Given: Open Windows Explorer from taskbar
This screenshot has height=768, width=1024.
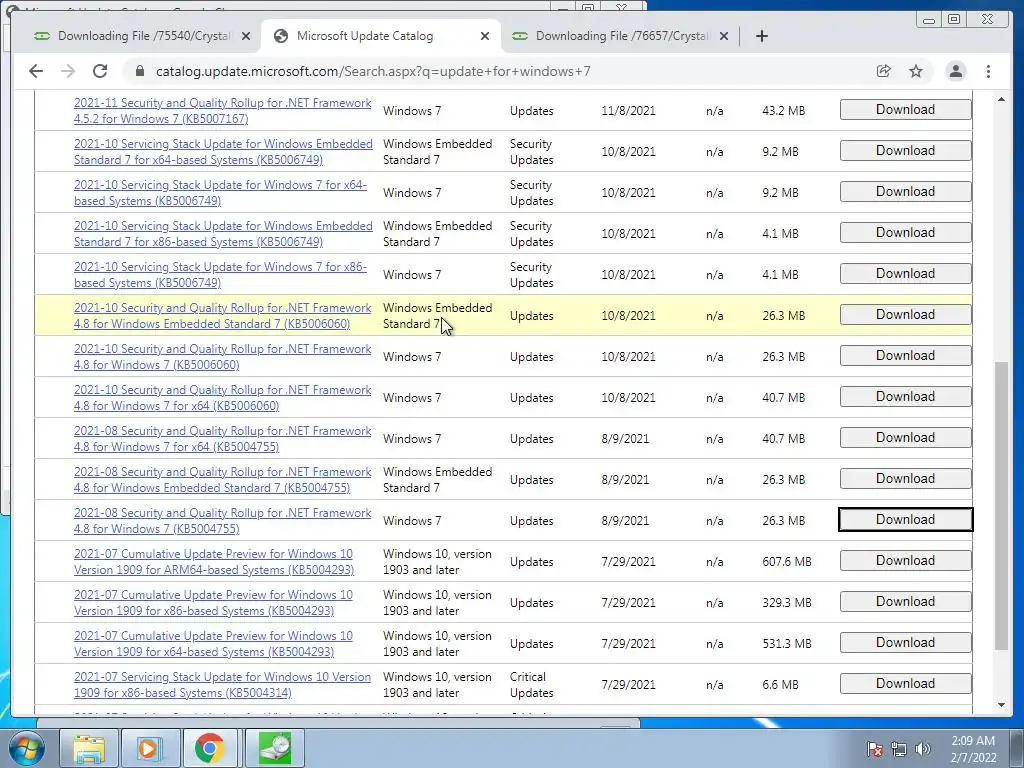Looking at the screenshot, I should 89,748.
